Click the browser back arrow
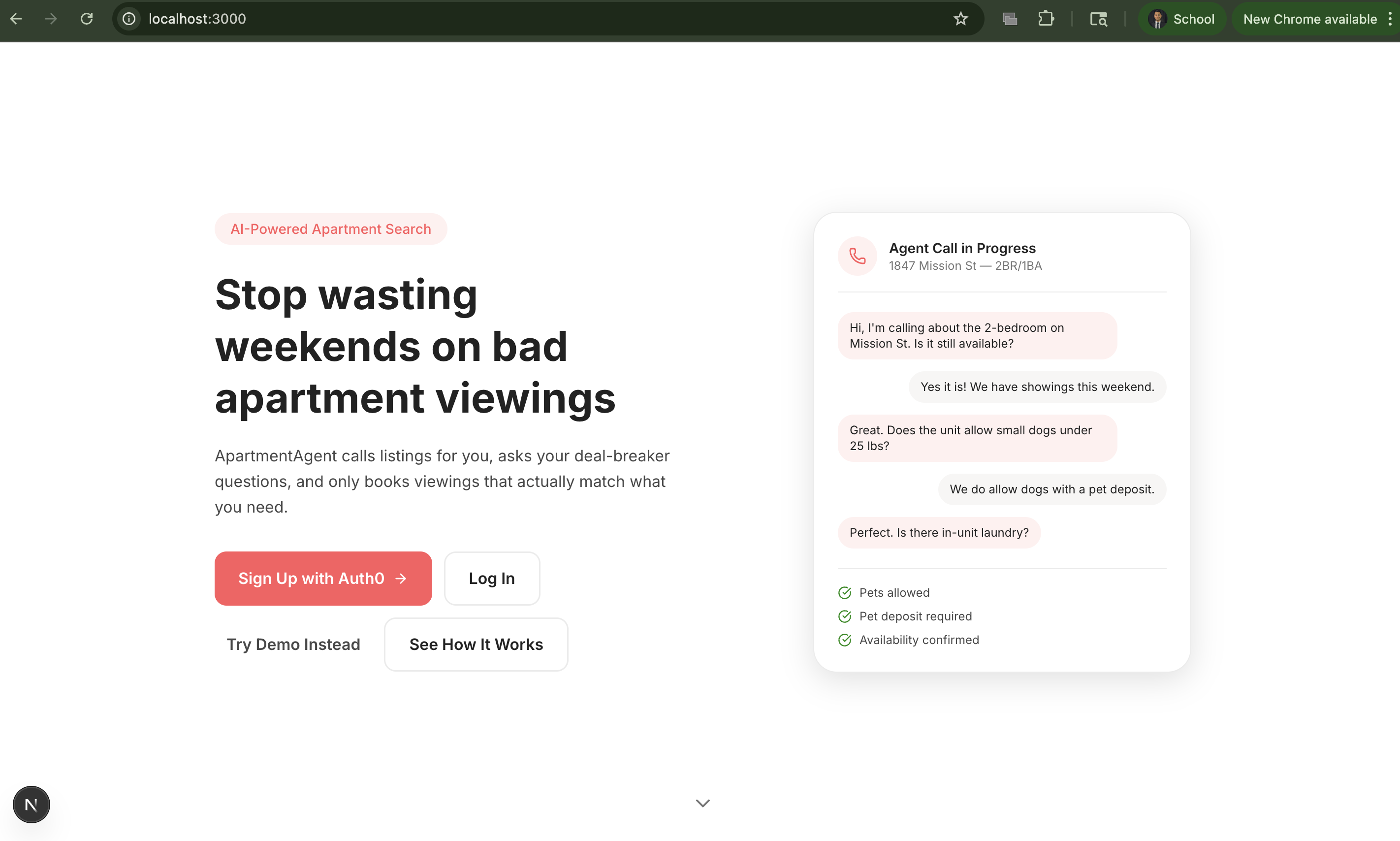The height and width of the screenshot is (841, 1400). point(16,19)
